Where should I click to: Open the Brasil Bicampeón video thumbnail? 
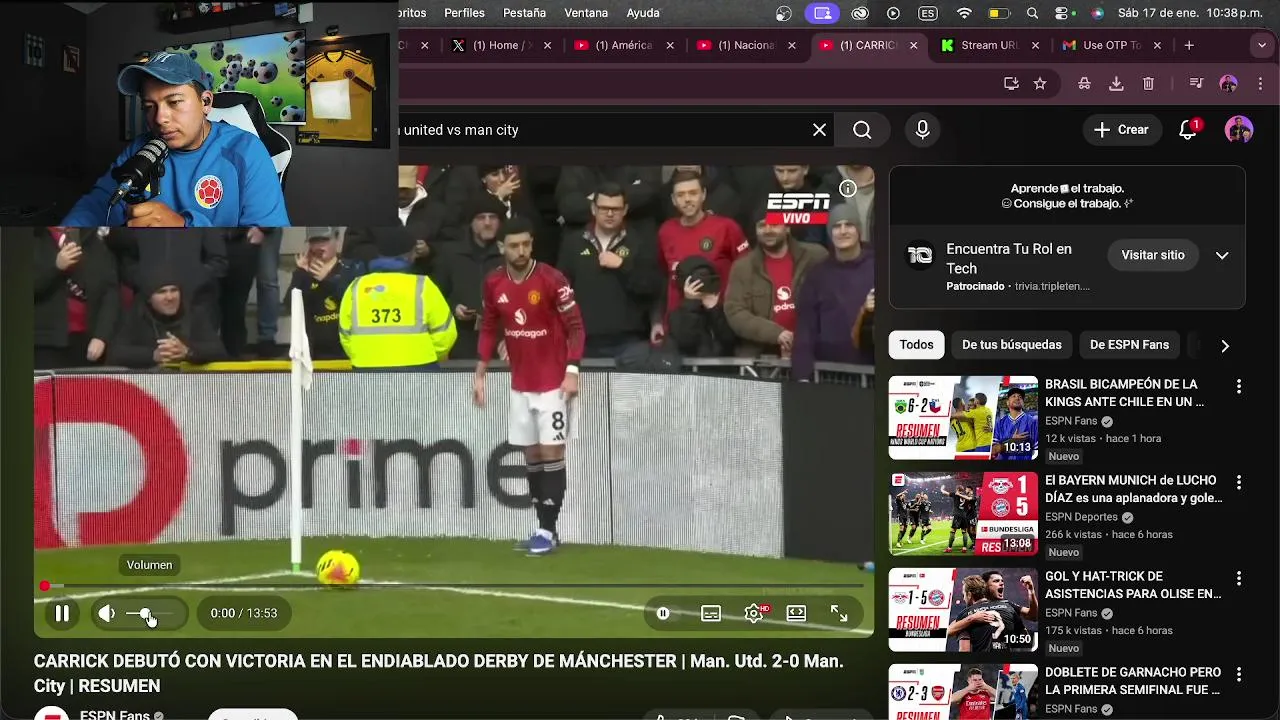(963, 418)
